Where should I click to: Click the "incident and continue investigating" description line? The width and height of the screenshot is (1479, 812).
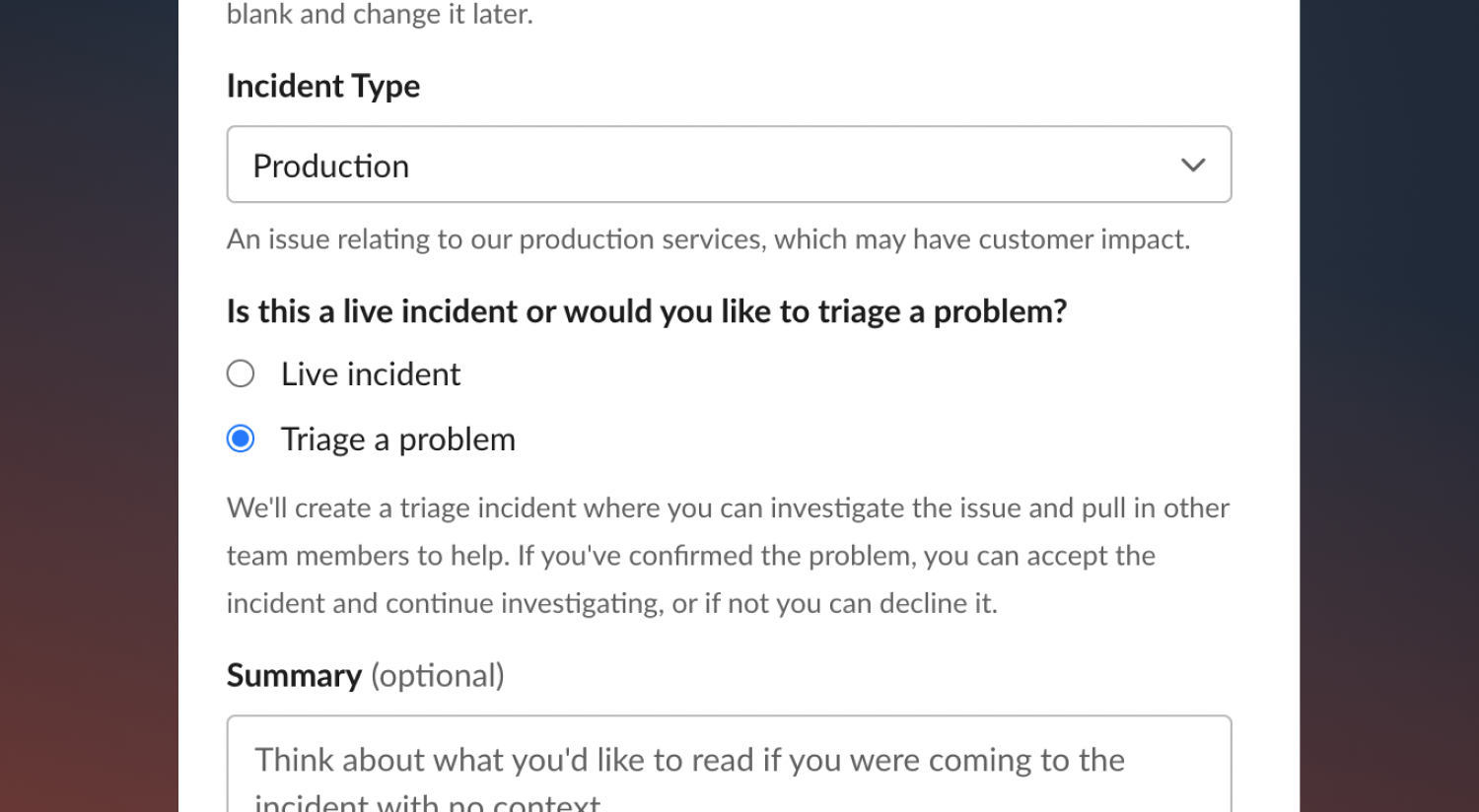[611, 603]
